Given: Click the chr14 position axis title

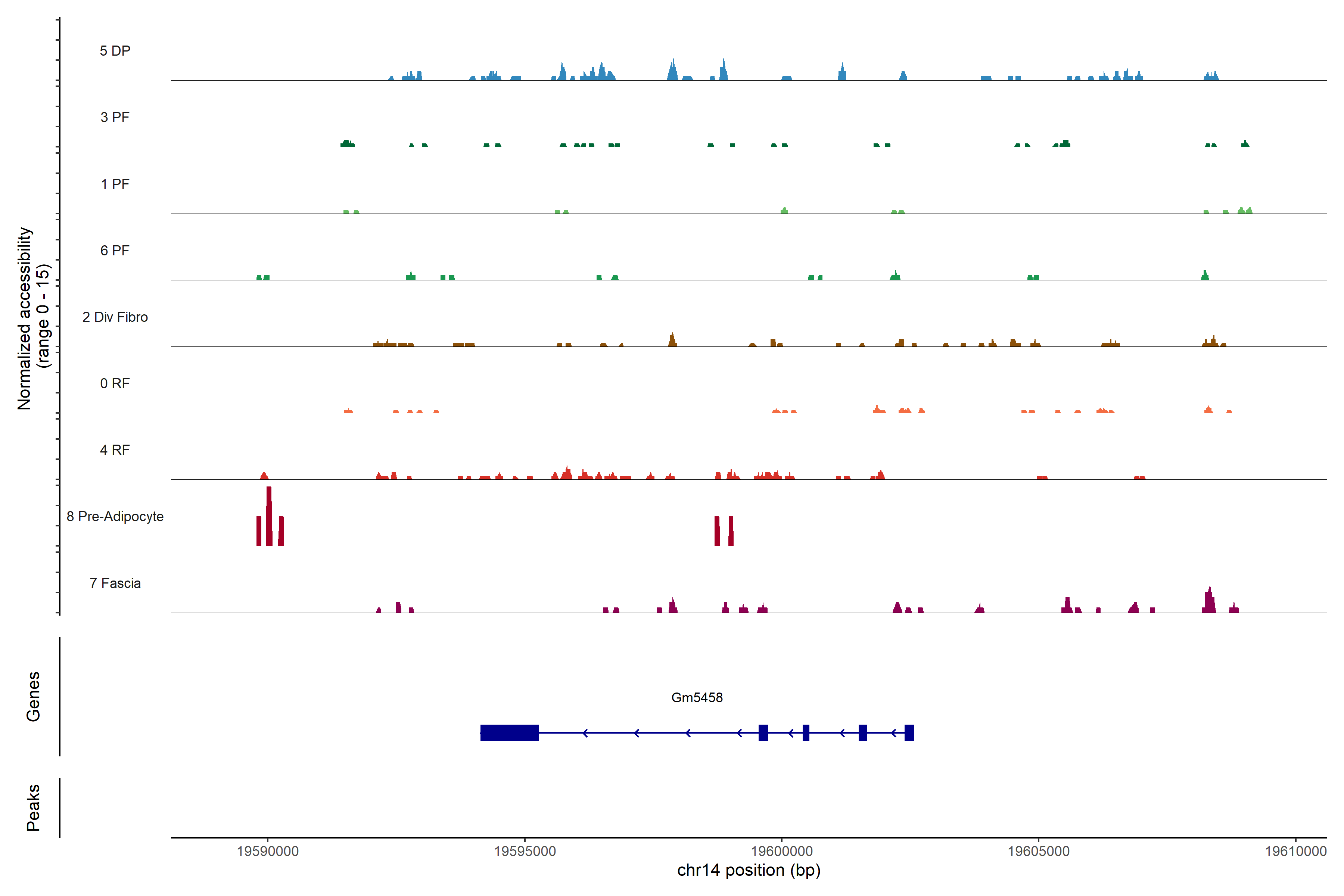Looking at the screenshot, I should 749,870.
